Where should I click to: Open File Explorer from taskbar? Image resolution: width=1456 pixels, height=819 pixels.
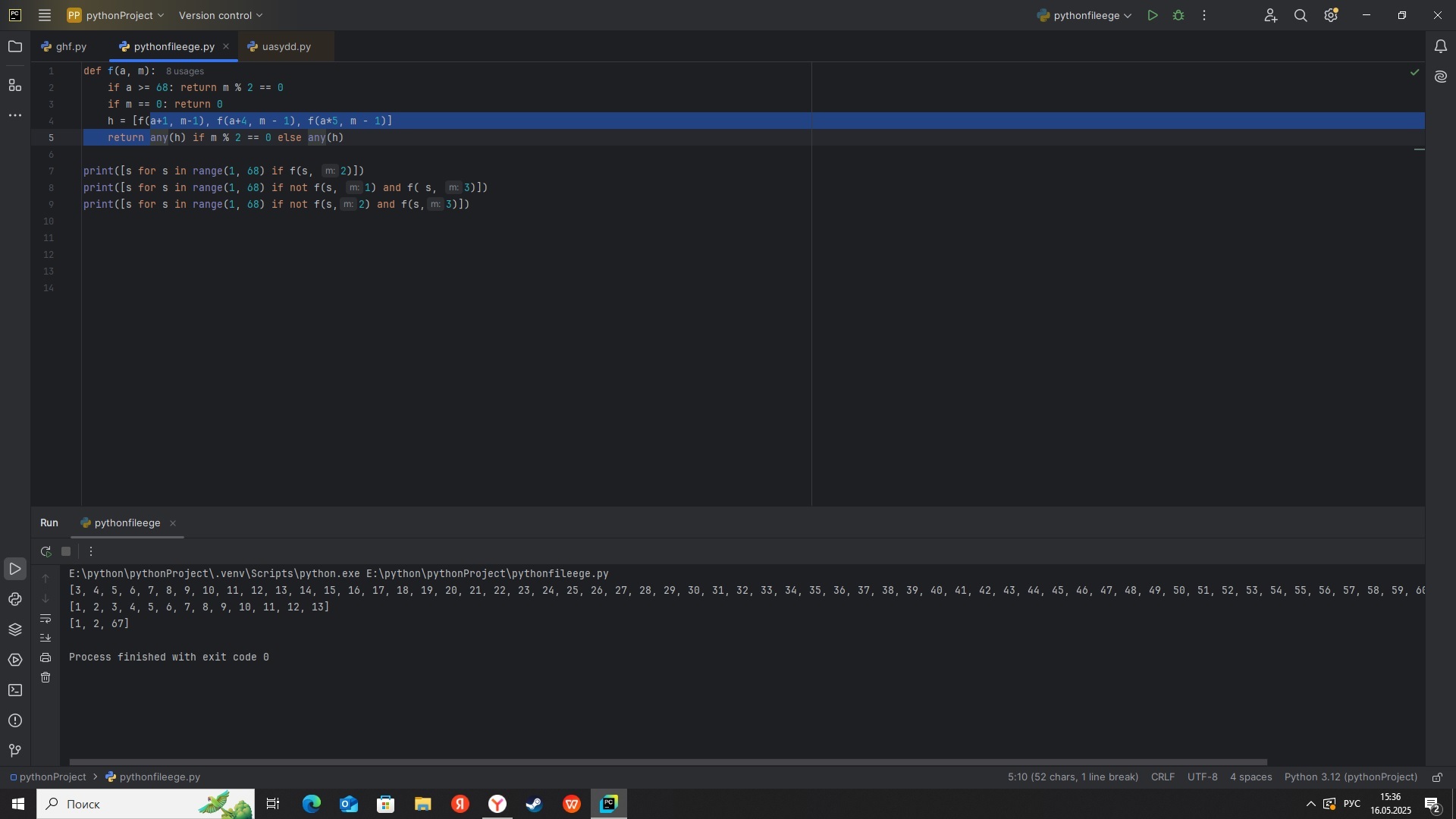click(423, 804)
